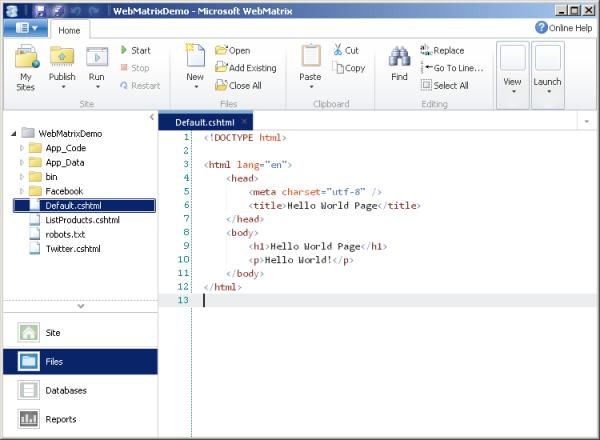The width and height of the screenshot is (600, 440).
Task: Expand the bin folder
Action: click(x=22, y=177)
